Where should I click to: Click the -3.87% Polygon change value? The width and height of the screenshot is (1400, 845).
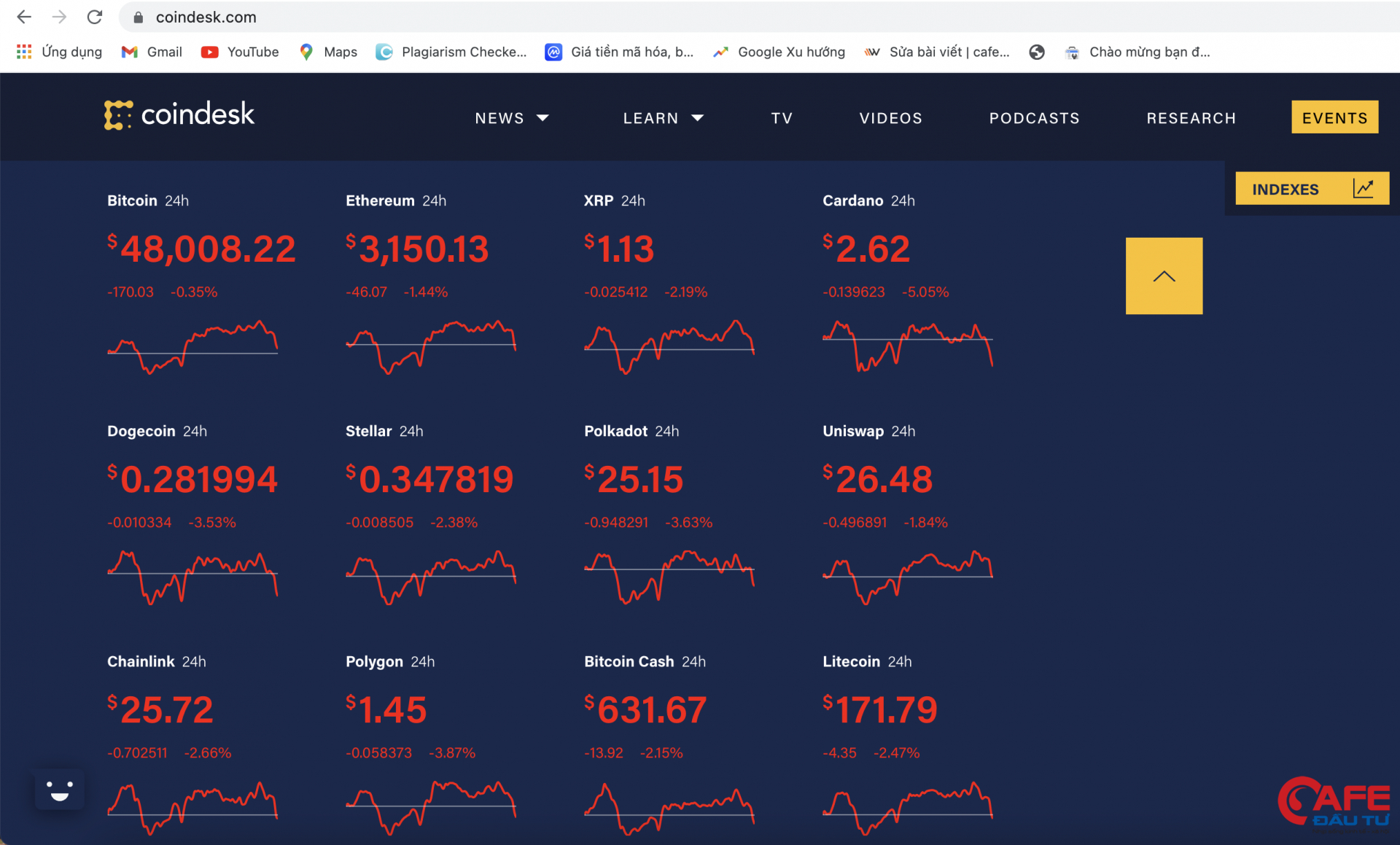[452, 752]
